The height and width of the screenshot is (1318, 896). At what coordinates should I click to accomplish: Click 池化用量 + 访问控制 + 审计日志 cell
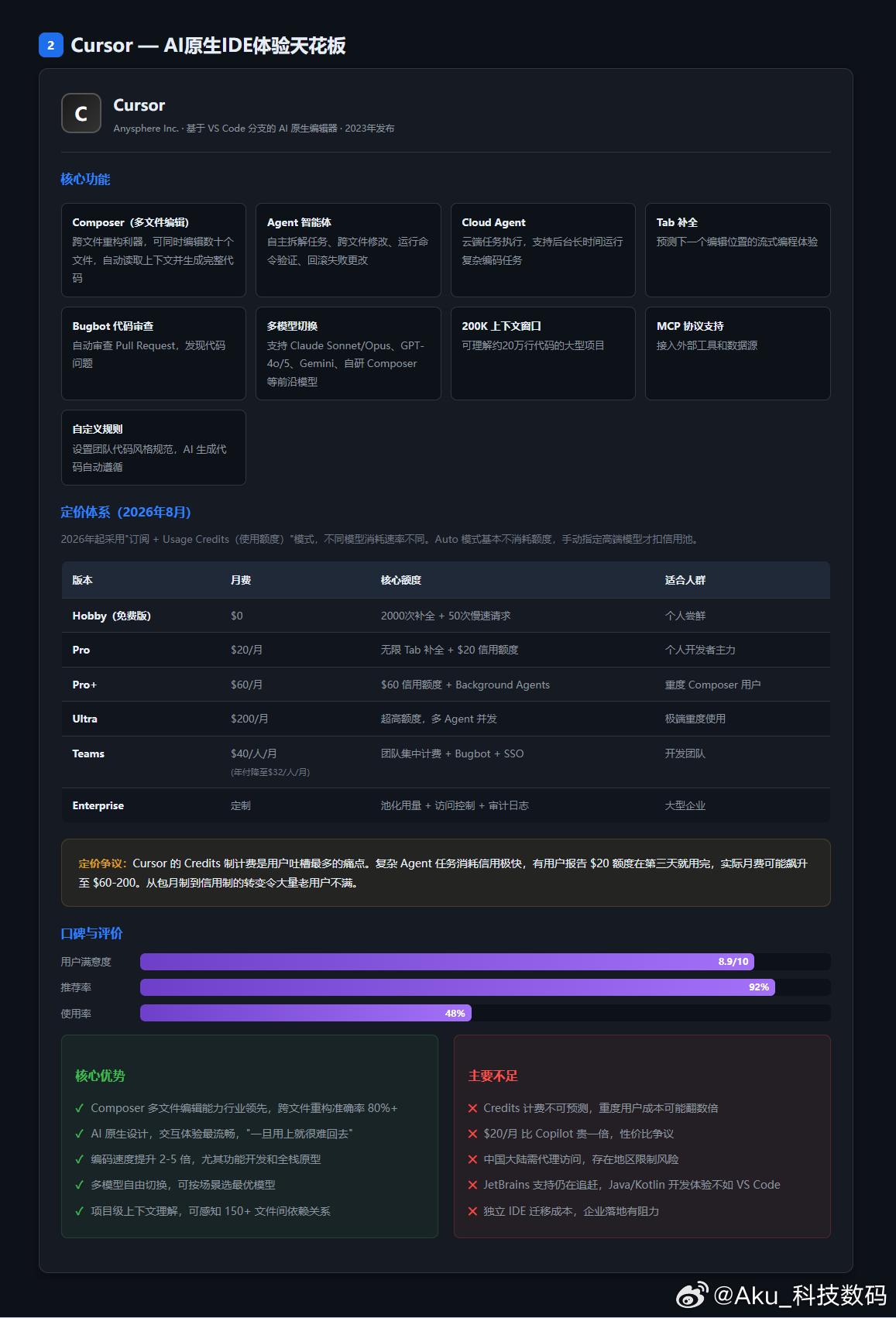455,805
